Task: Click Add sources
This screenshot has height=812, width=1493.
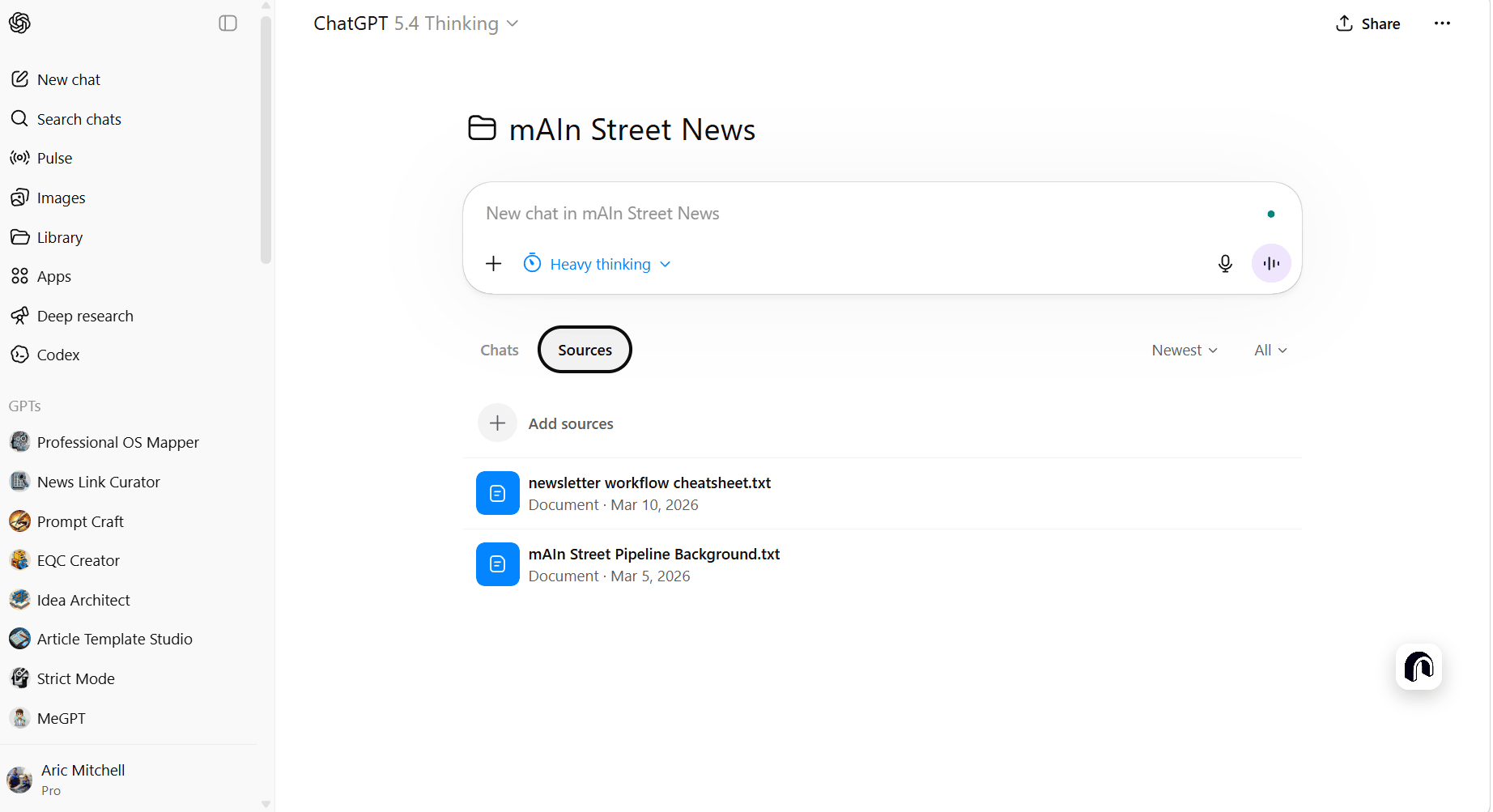Action: click(570, 423)
